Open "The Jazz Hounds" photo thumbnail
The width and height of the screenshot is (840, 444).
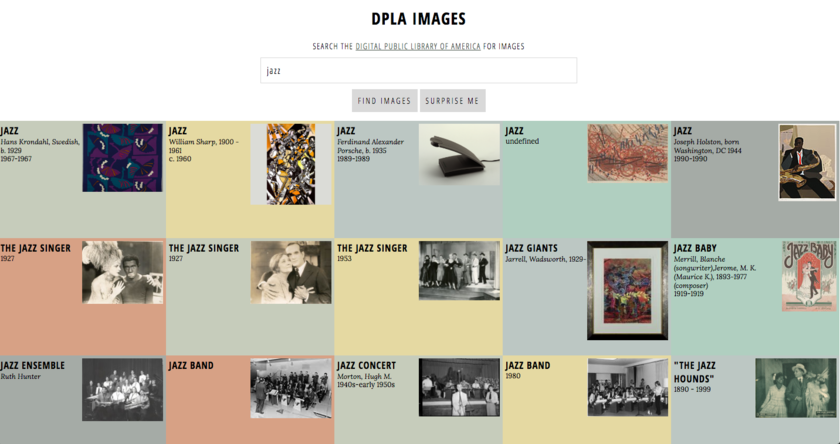pos(796,388)
